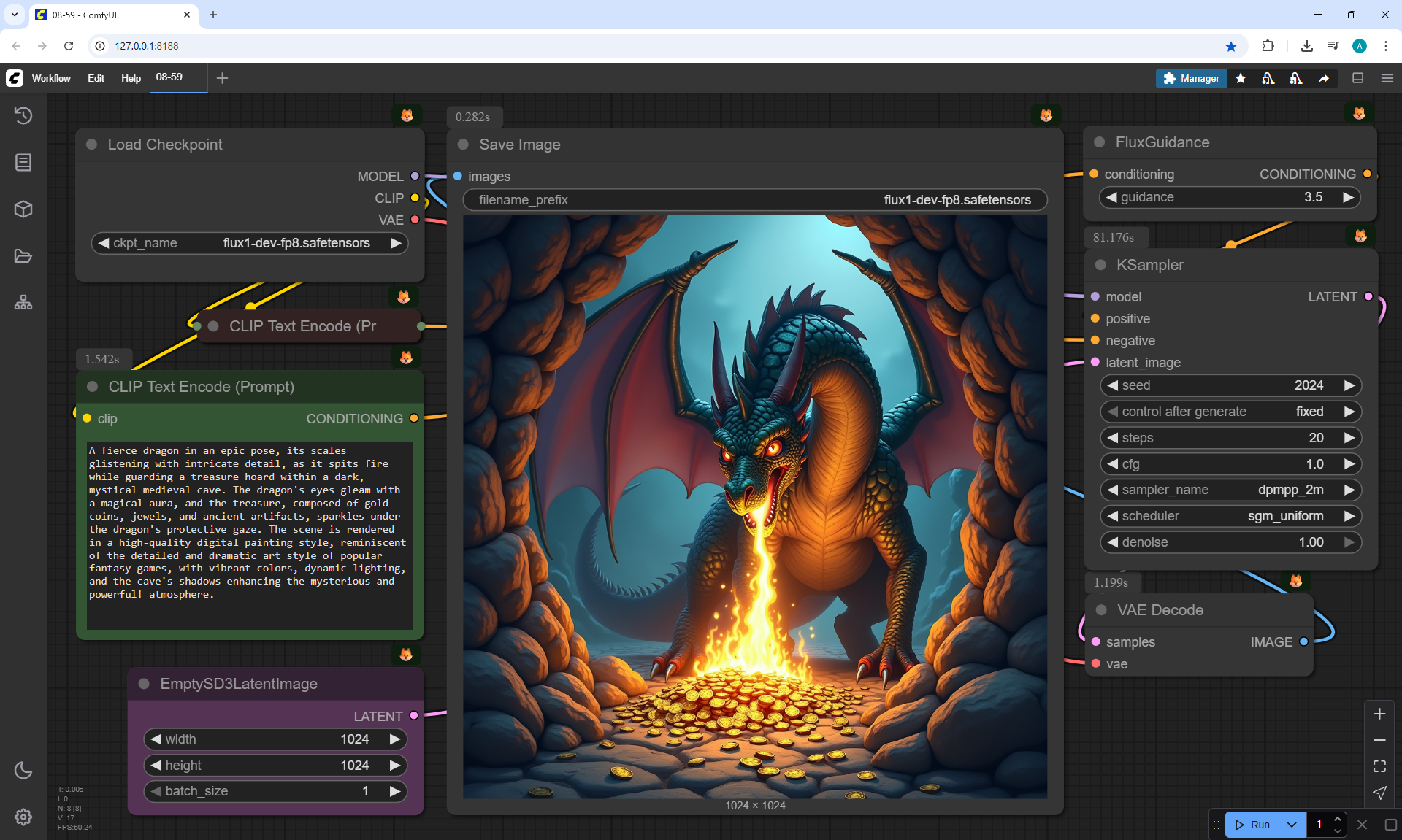Open the node library sidebar icon

tap(23, 162)
